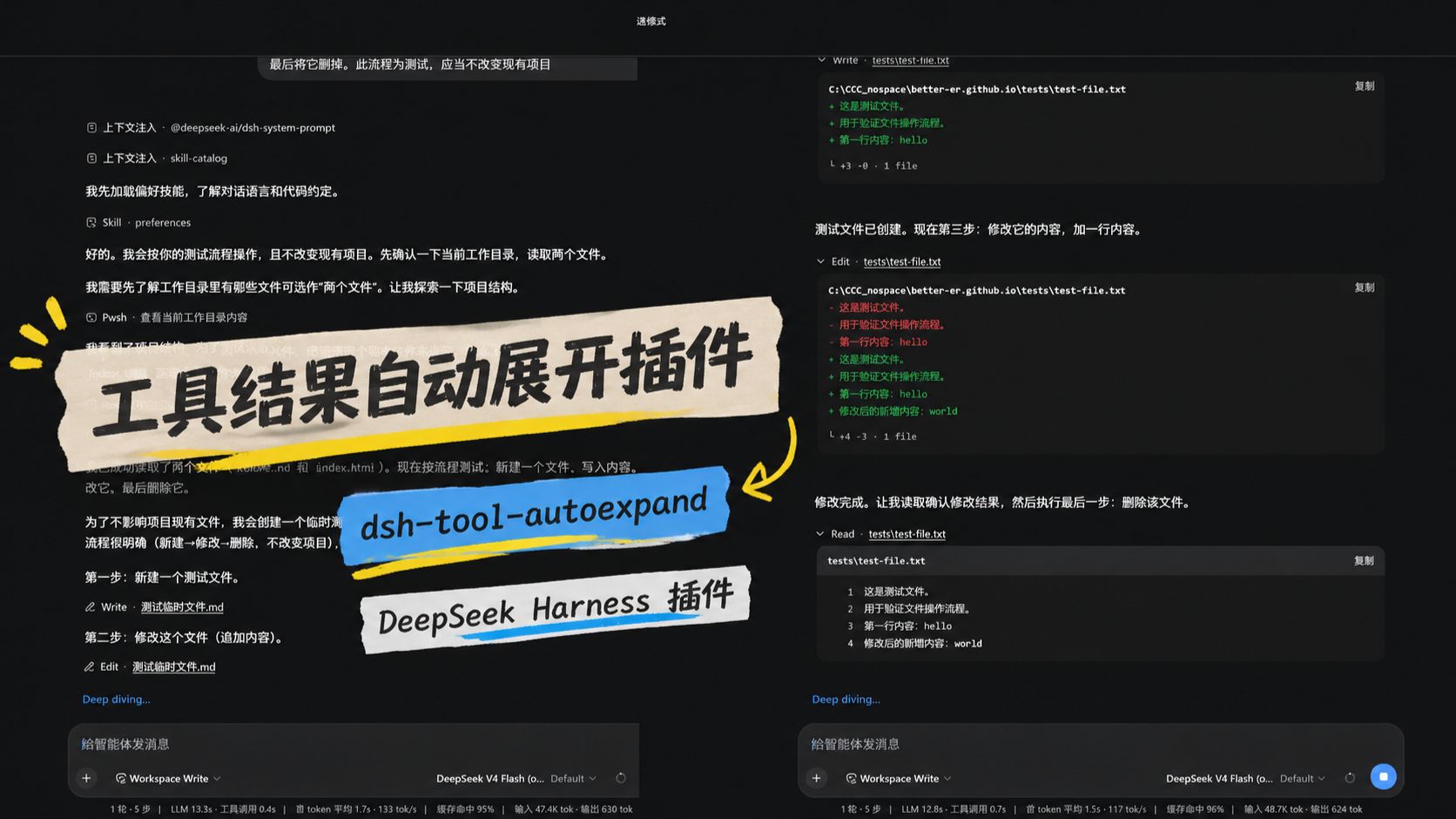Stop generation with the blue stop button
The height and width of the screenshot is (819, 1456).
point(1383,776)
